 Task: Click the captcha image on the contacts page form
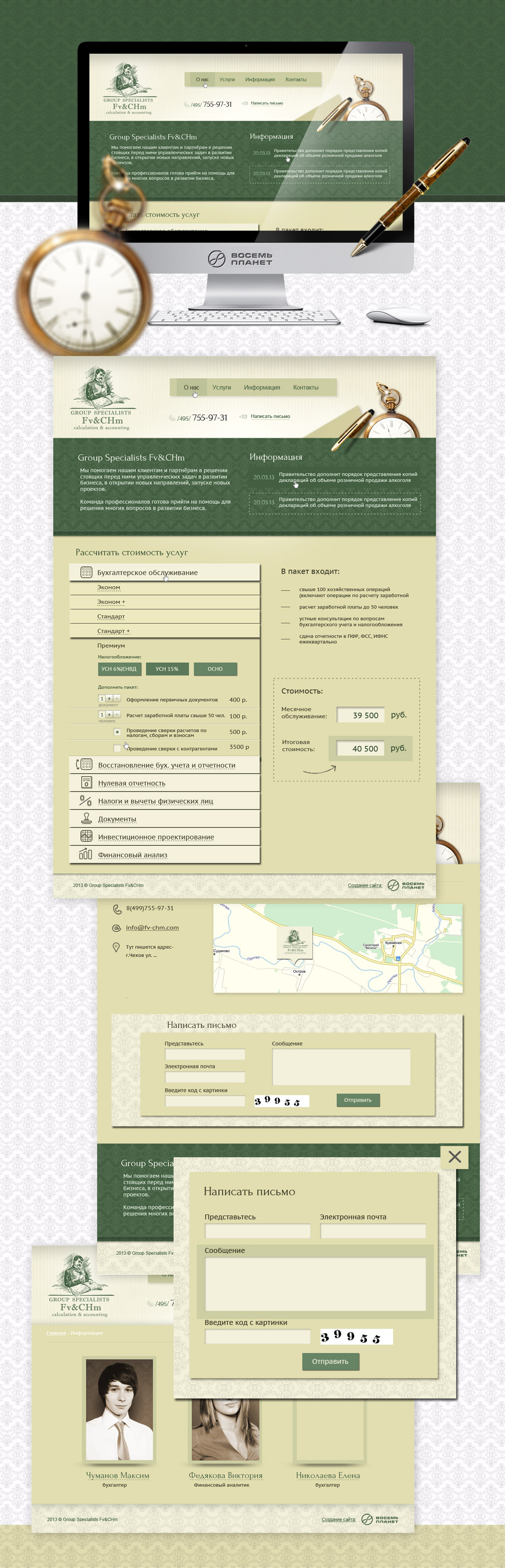282,1101
